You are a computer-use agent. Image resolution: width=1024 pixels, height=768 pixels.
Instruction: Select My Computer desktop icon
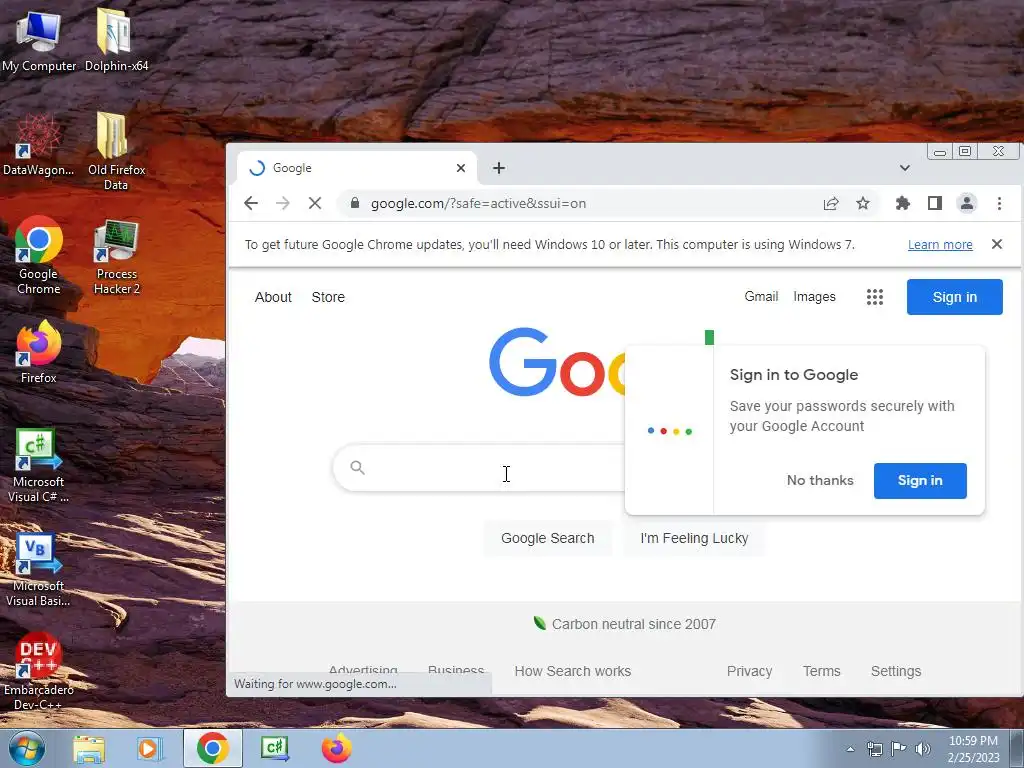tap(39, 41)
